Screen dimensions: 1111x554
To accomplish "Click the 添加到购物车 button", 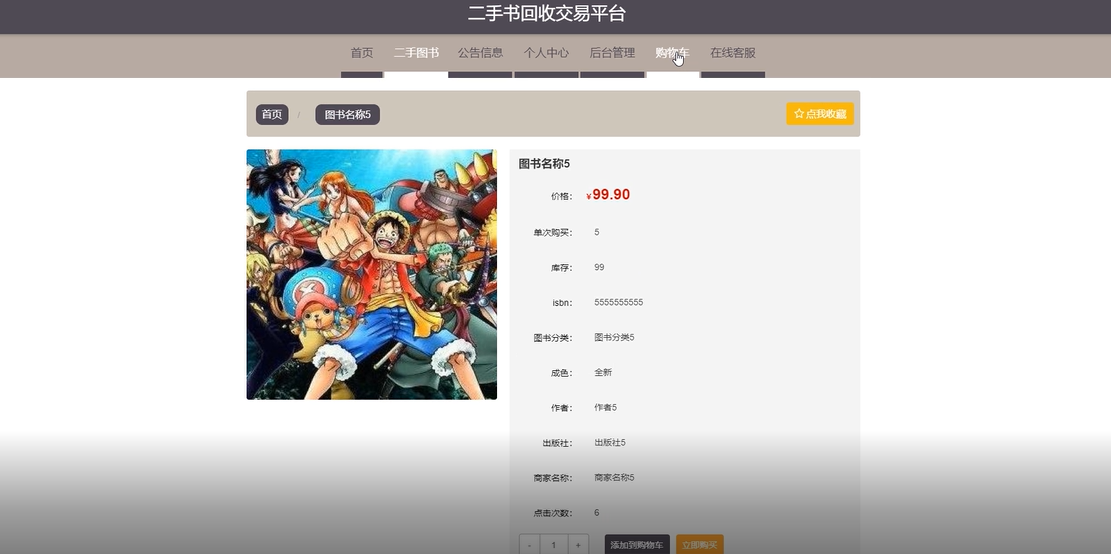I will 637,545.
